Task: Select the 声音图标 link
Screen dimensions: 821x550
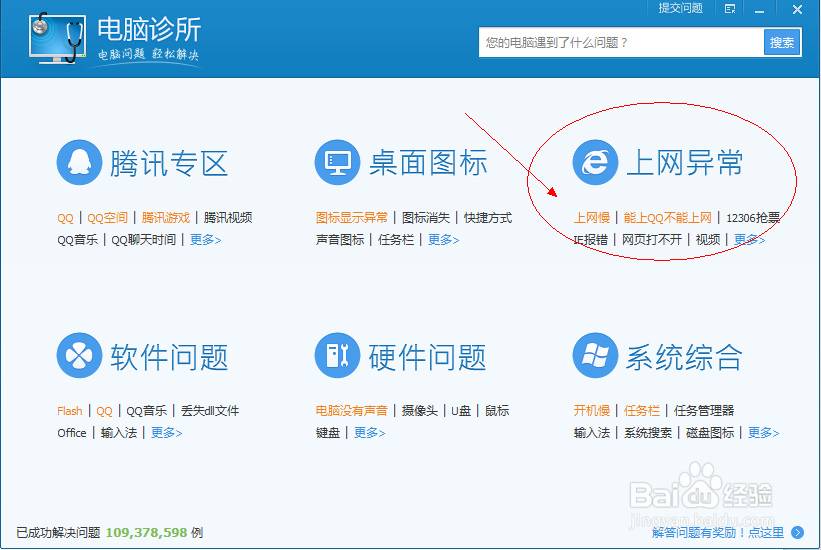Action: 340,240
